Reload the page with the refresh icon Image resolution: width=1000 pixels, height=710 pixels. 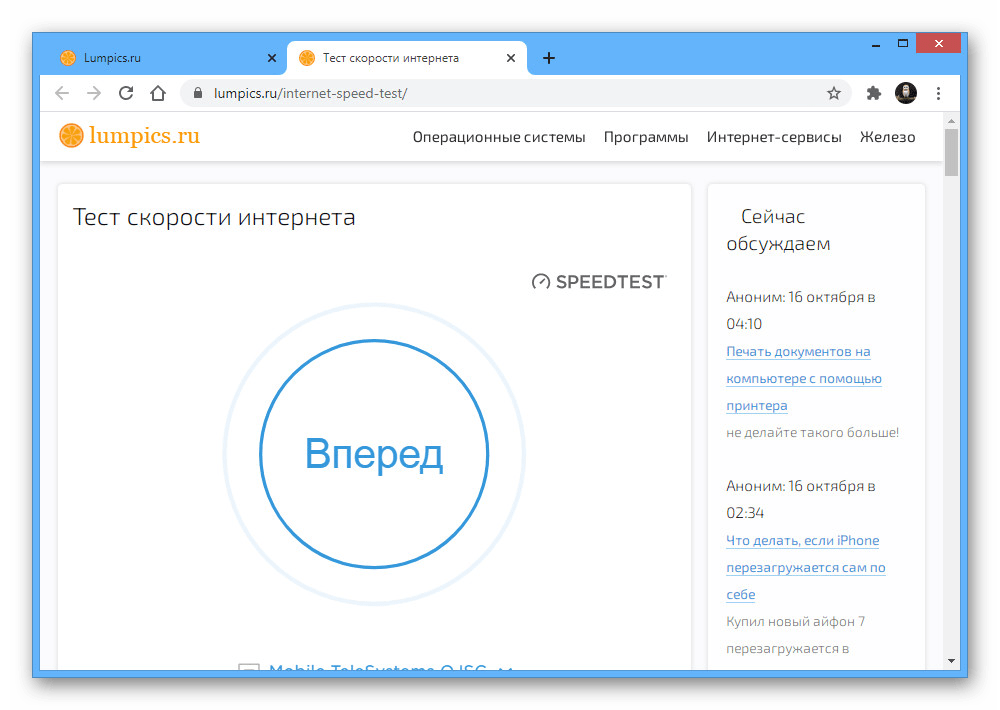(x=126, y=93)
